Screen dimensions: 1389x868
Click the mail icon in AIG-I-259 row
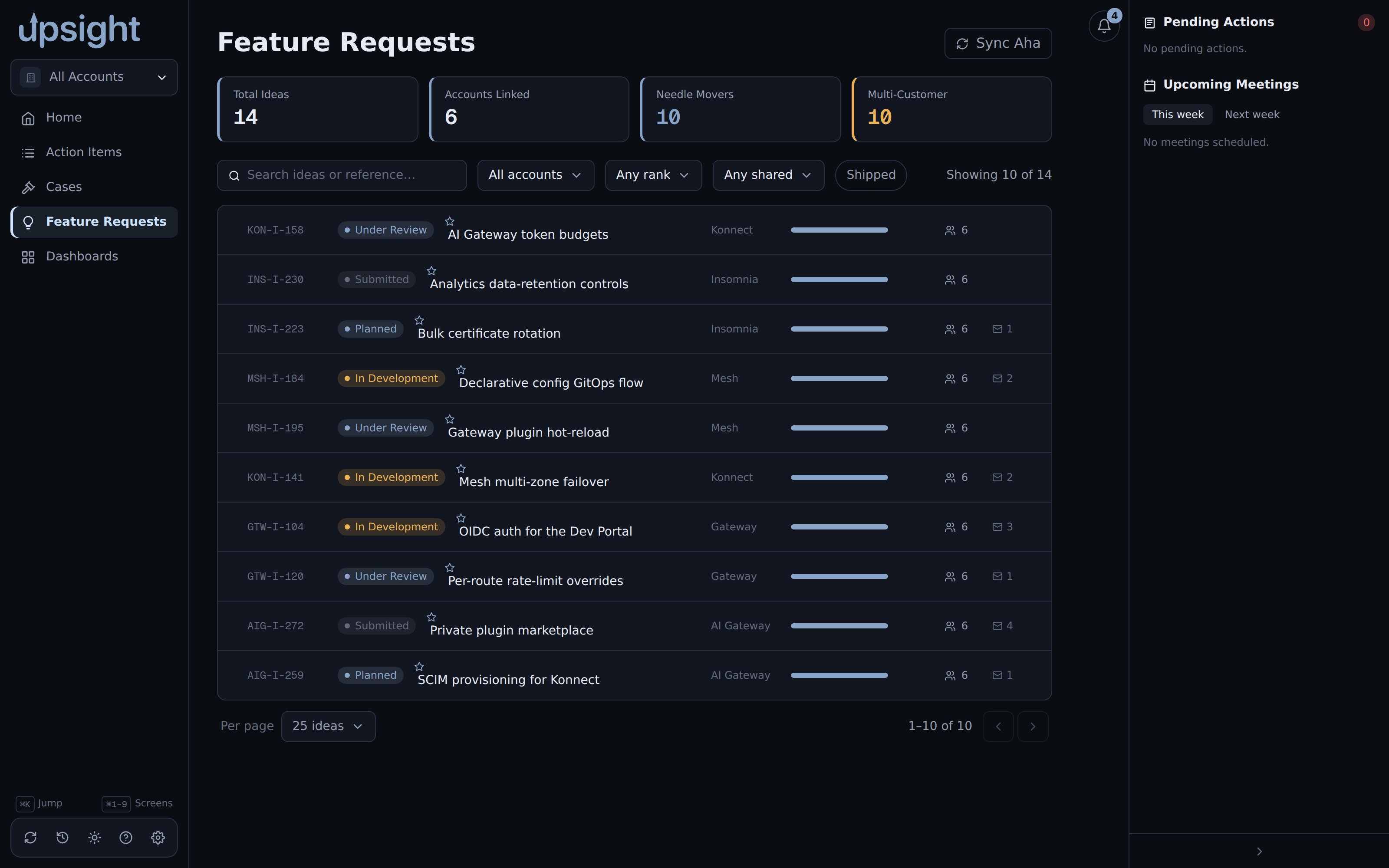pyautogui.click(x=997, y=676)
